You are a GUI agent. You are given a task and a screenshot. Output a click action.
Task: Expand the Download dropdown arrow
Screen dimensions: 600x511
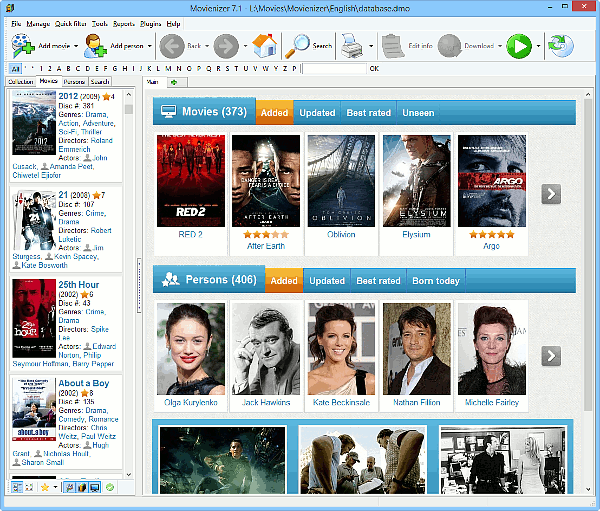click(x=500, y=46)
